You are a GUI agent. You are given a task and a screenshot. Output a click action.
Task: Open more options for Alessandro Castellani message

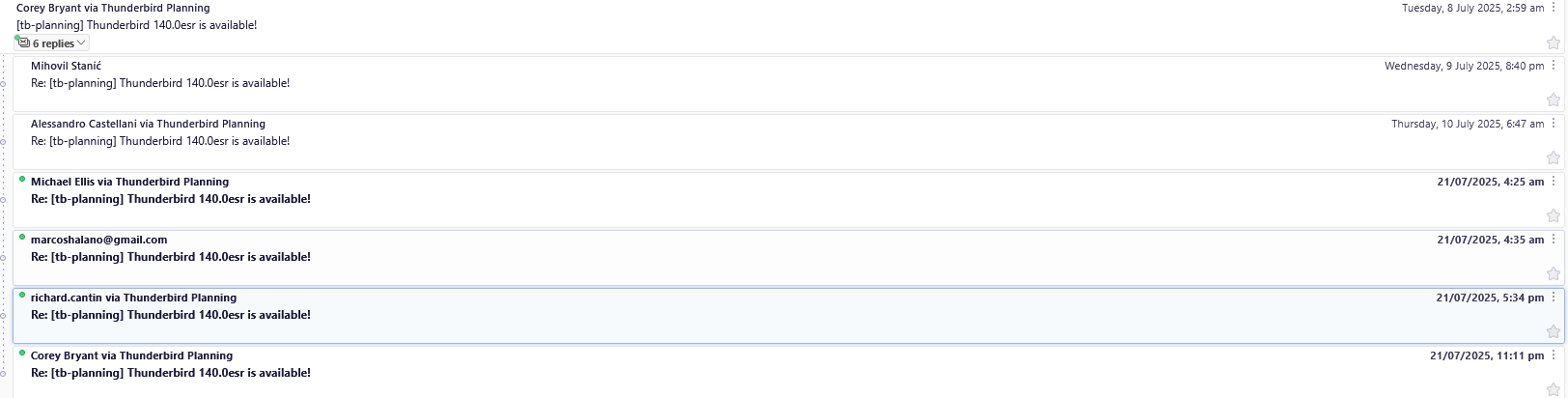click(x=1554, y=124)
